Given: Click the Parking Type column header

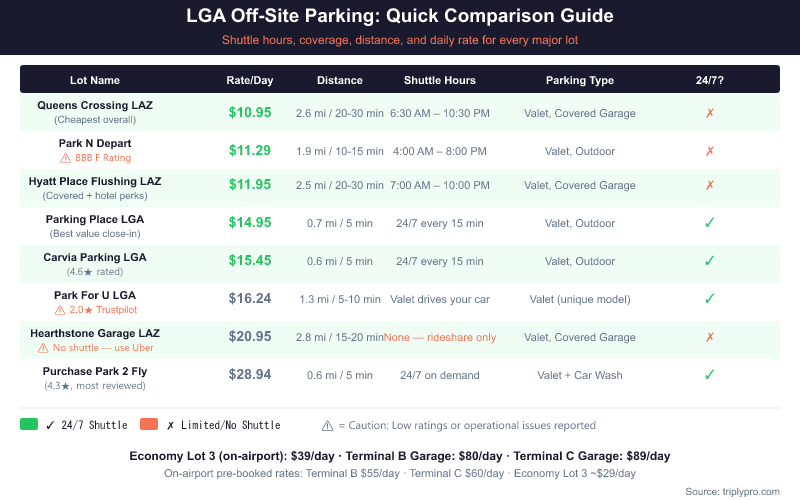Looking at the screenshot, I should 580,80.
